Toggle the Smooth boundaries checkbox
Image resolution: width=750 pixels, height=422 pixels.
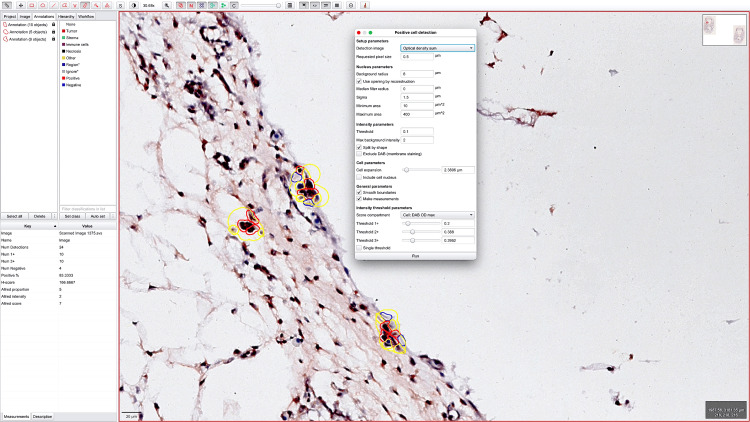[359, 192]
